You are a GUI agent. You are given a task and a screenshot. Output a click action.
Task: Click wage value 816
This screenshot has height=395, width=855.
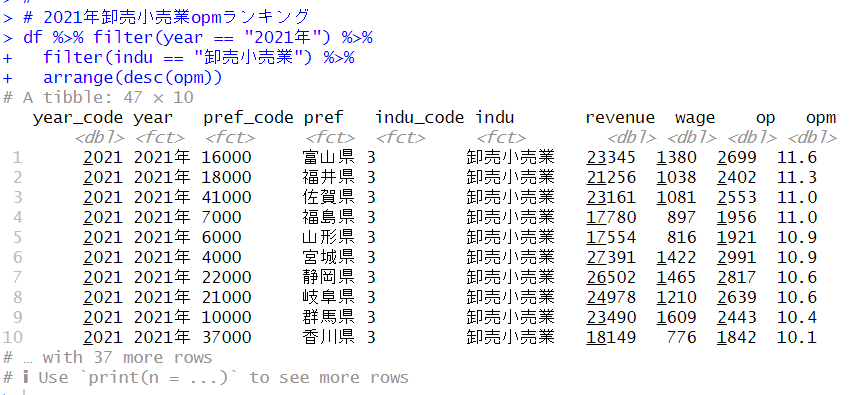point(682,237)
